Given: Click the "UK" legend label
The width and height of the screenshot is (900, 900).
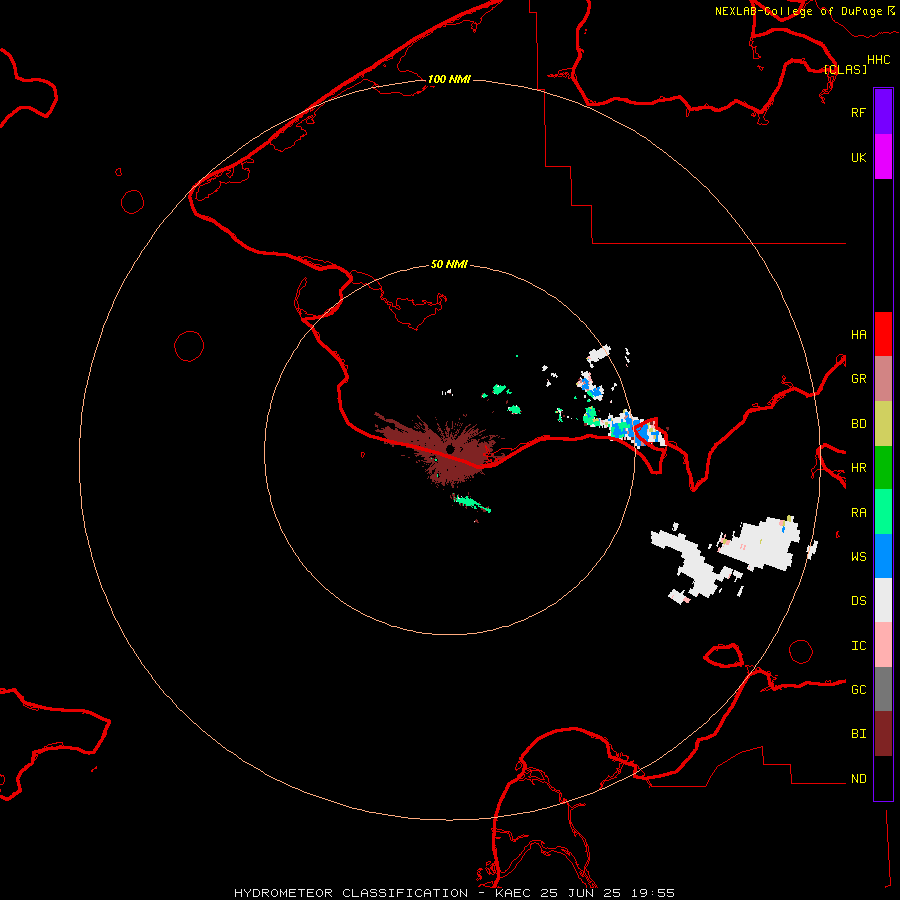Looking at the screenshot, I should click(x=858, y=157).
